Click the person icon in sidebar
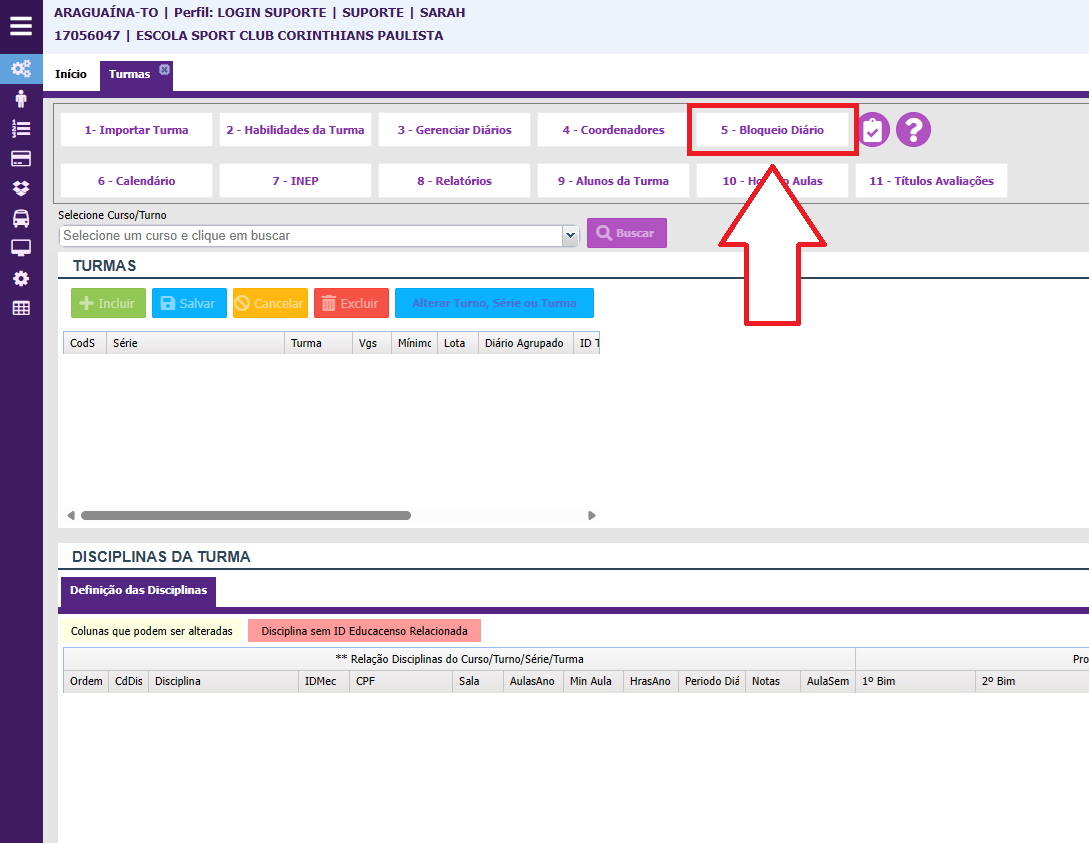The height and width of the screenshot is (843, 1089). coord(21,99)
